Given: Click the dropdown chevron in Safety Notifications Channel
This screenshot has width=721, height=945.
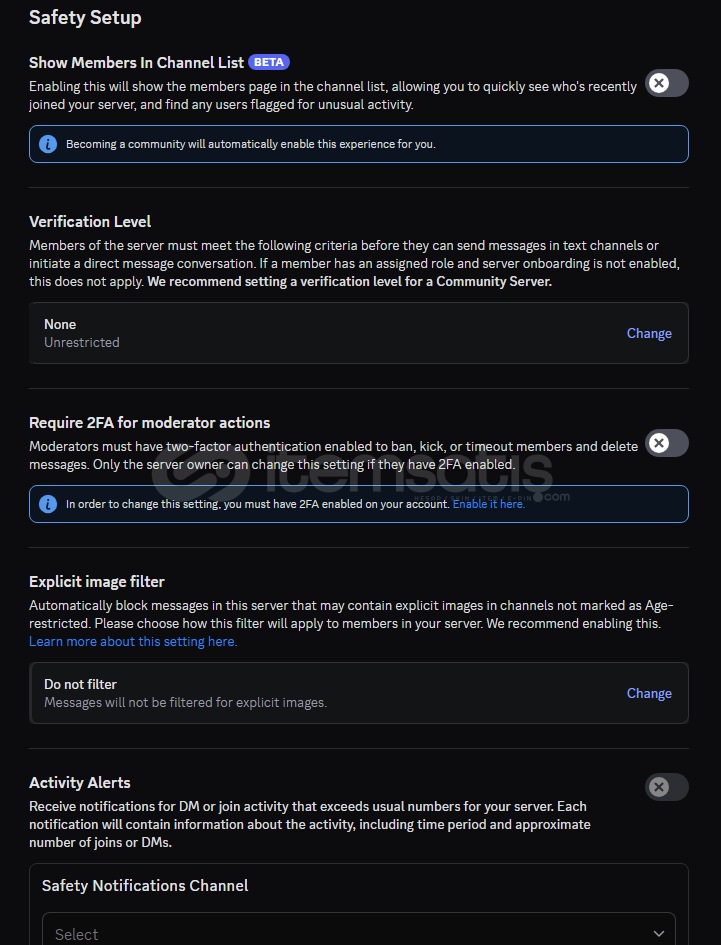Looking at the screenshot, I should [x=658, y=934].
